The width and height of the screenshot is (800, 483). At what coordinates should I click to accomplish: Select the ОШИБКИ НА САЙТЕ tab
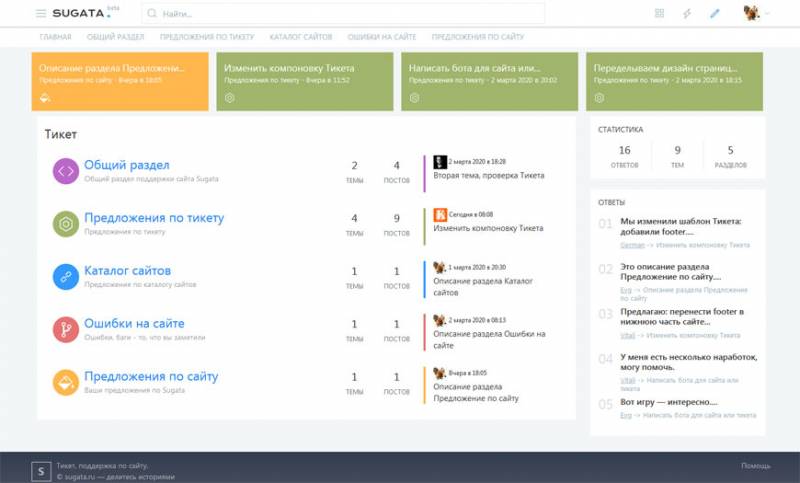click(382, 37)
